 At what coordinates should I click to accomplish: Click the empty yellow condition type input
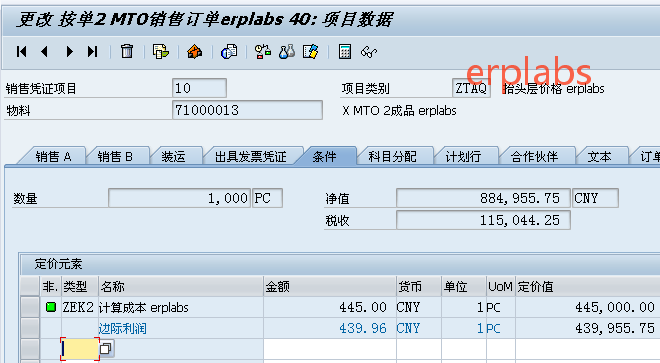pos(80,349)
